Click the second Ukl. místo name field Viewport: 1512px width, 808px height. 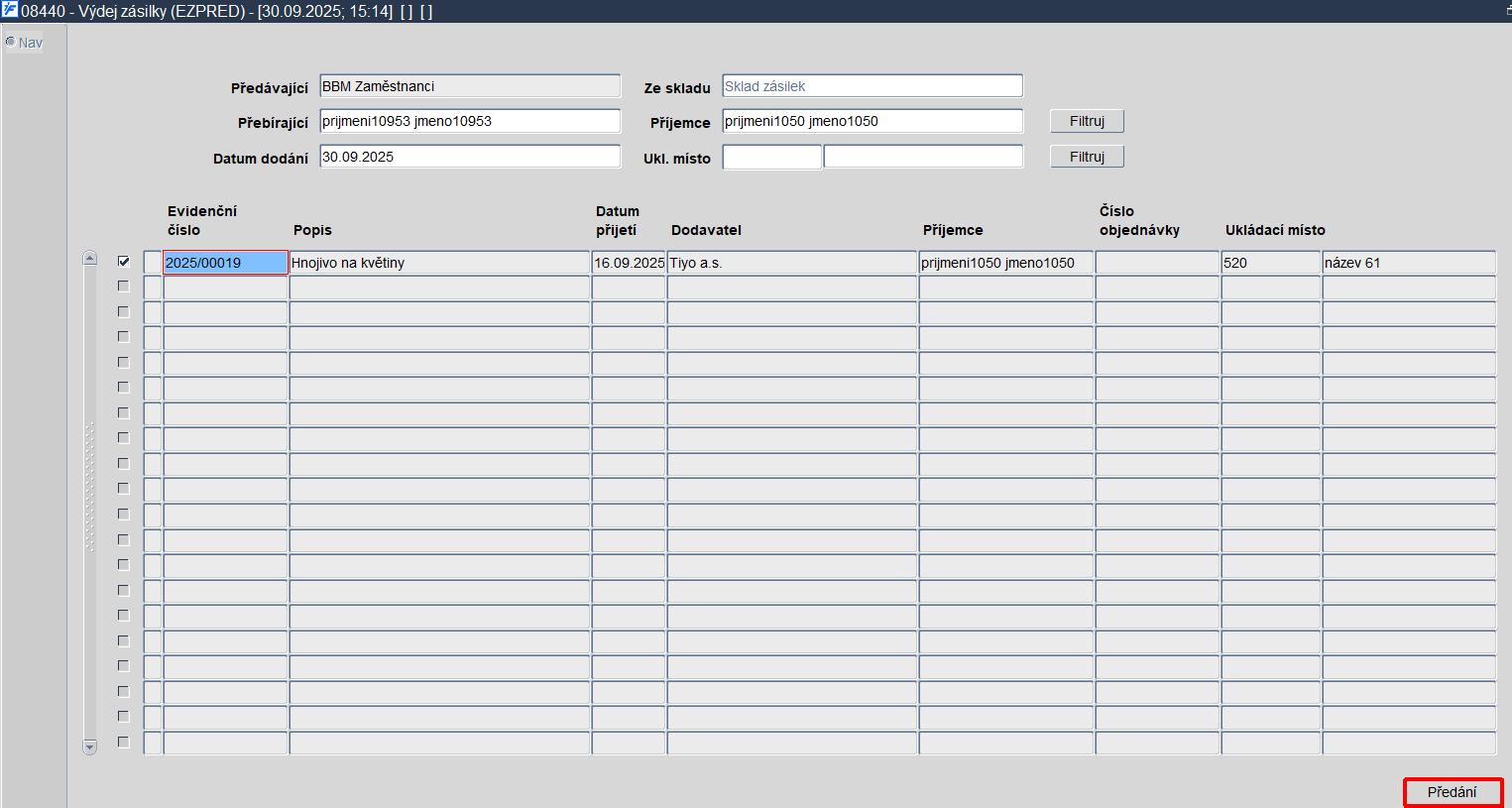(x=923, y=157)
